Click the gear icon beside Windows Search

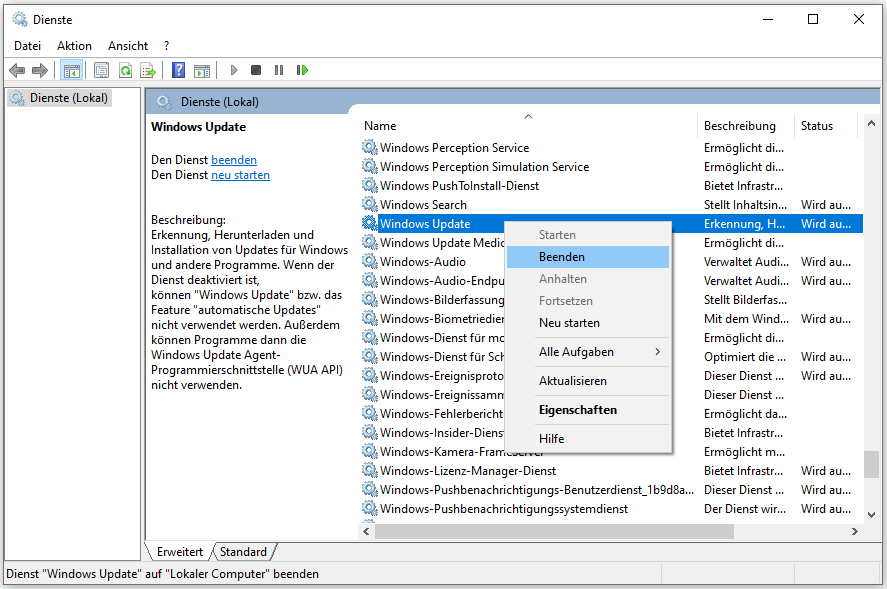click(x=369, y=204)
